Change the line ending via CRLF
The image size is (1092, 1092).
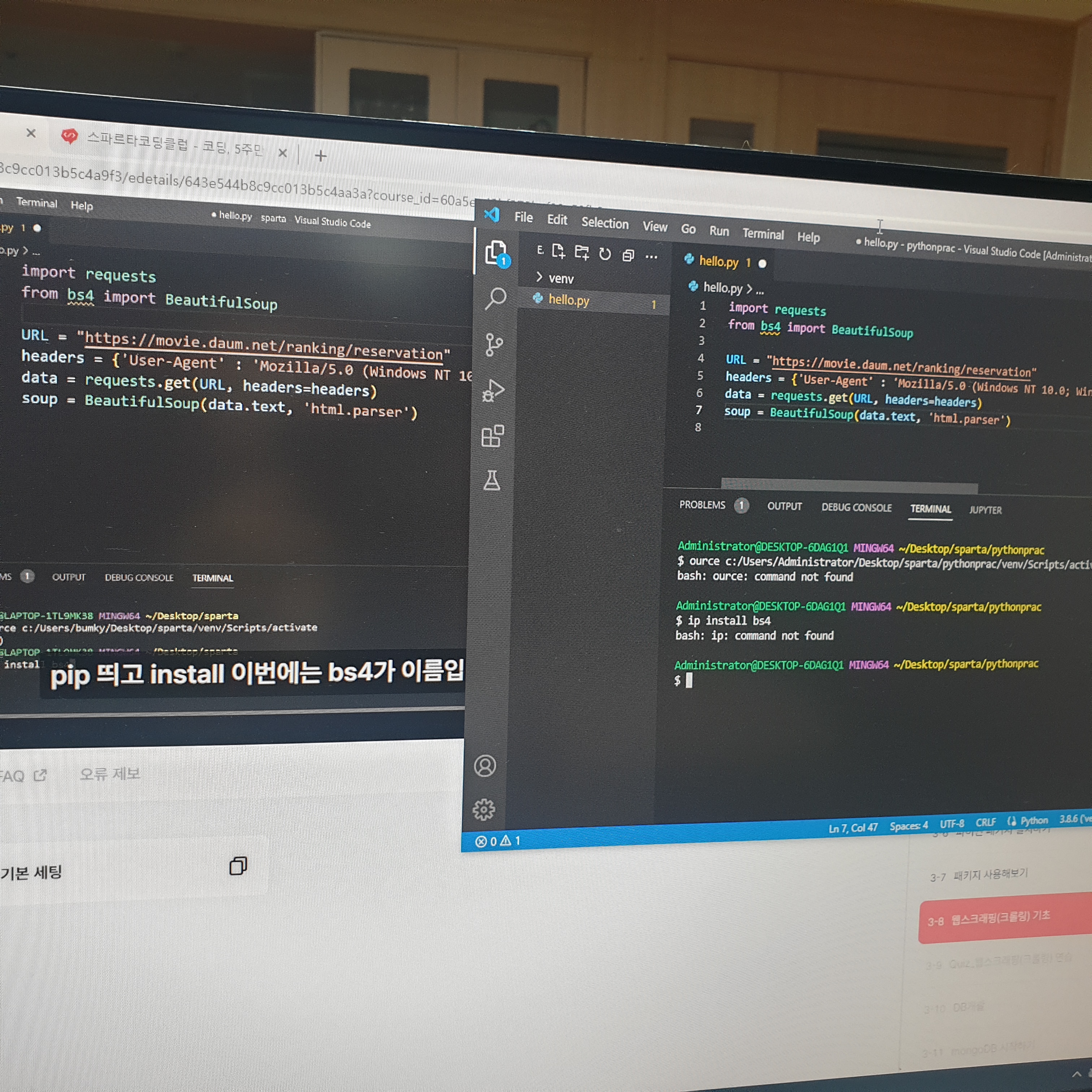[x=986, y=822]
